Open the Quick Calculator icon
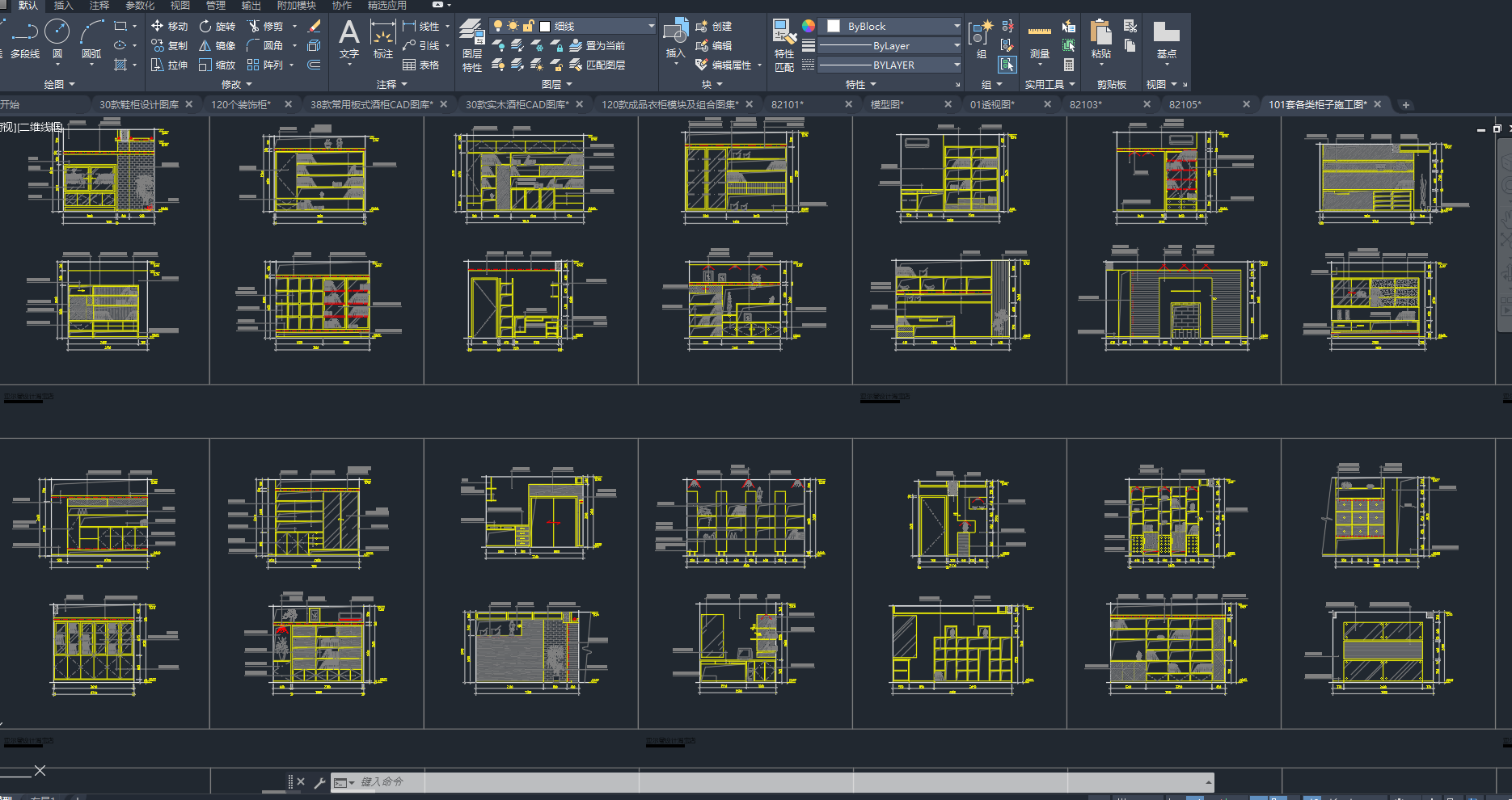Screen dimensions: 1512x800 pos(1069,65)
